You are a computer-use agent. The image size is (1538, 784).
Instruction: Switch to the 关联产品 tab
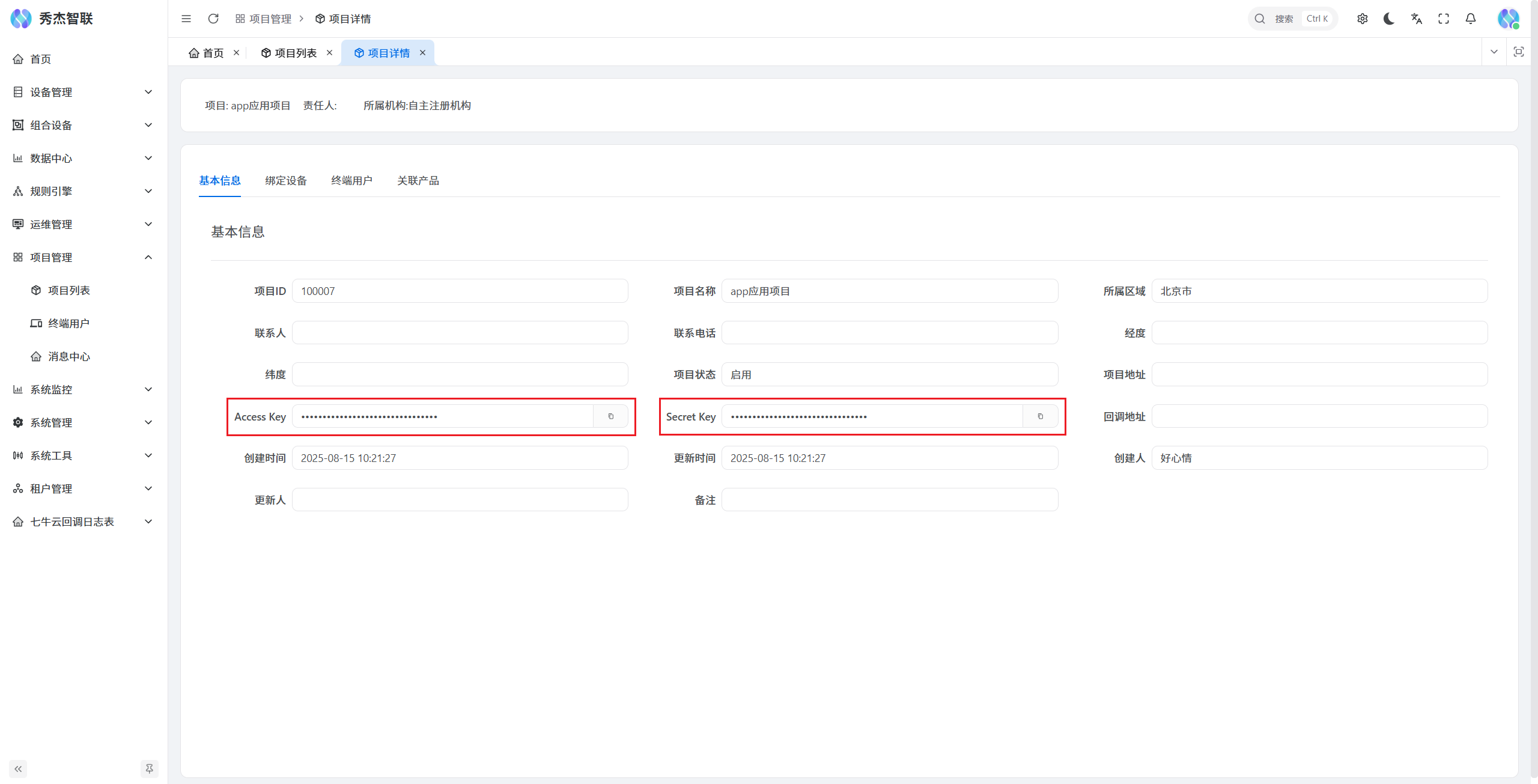418,180
